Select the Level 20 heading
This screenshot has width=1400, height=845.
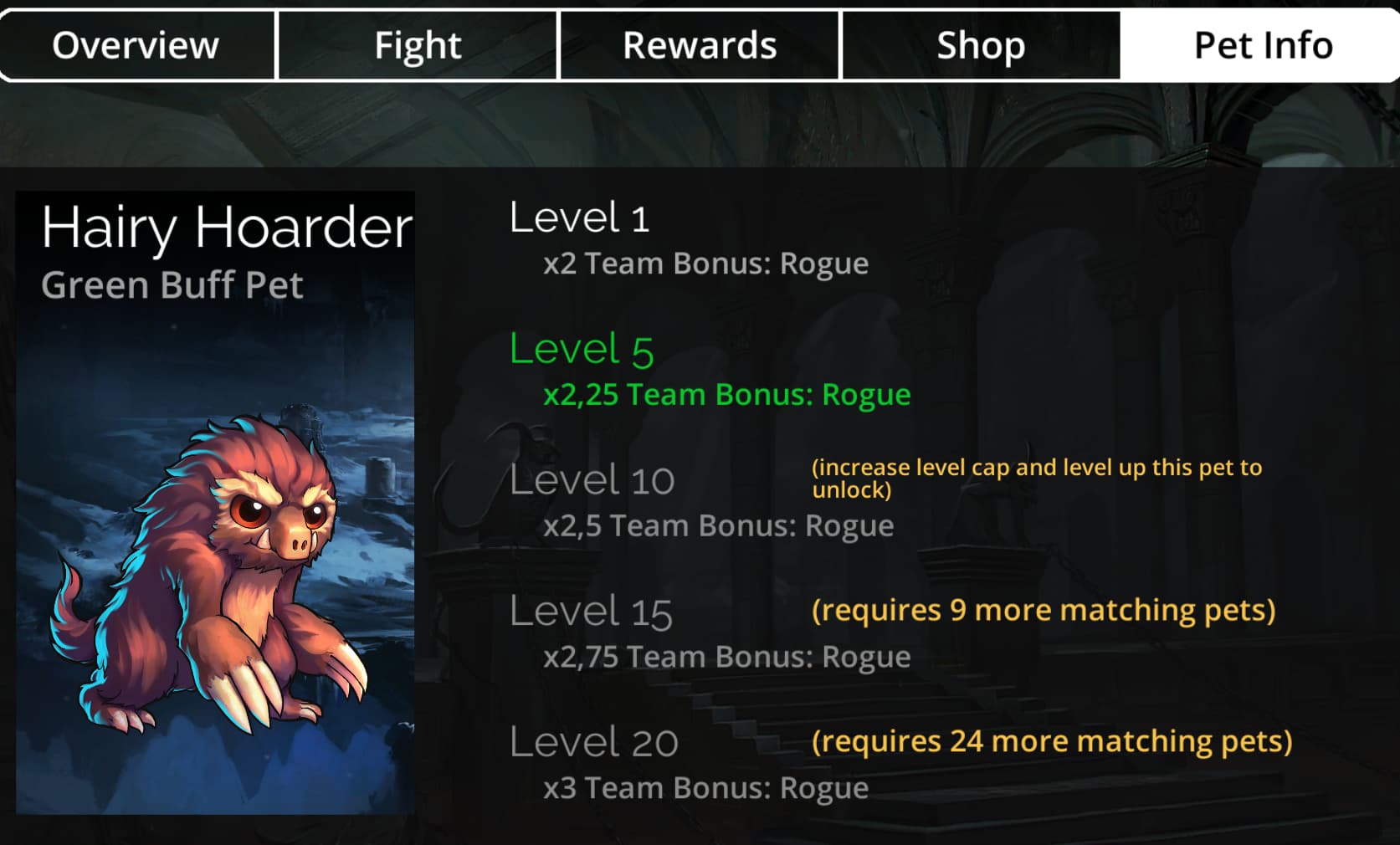(x=594, y=742)
